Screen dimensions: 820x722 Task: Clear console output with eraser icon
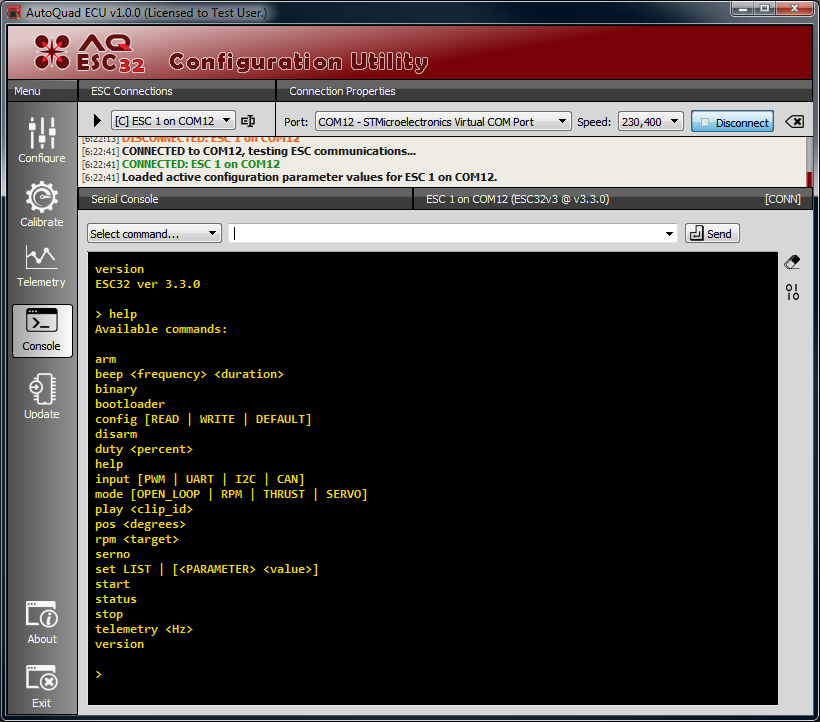click(792, 262)
